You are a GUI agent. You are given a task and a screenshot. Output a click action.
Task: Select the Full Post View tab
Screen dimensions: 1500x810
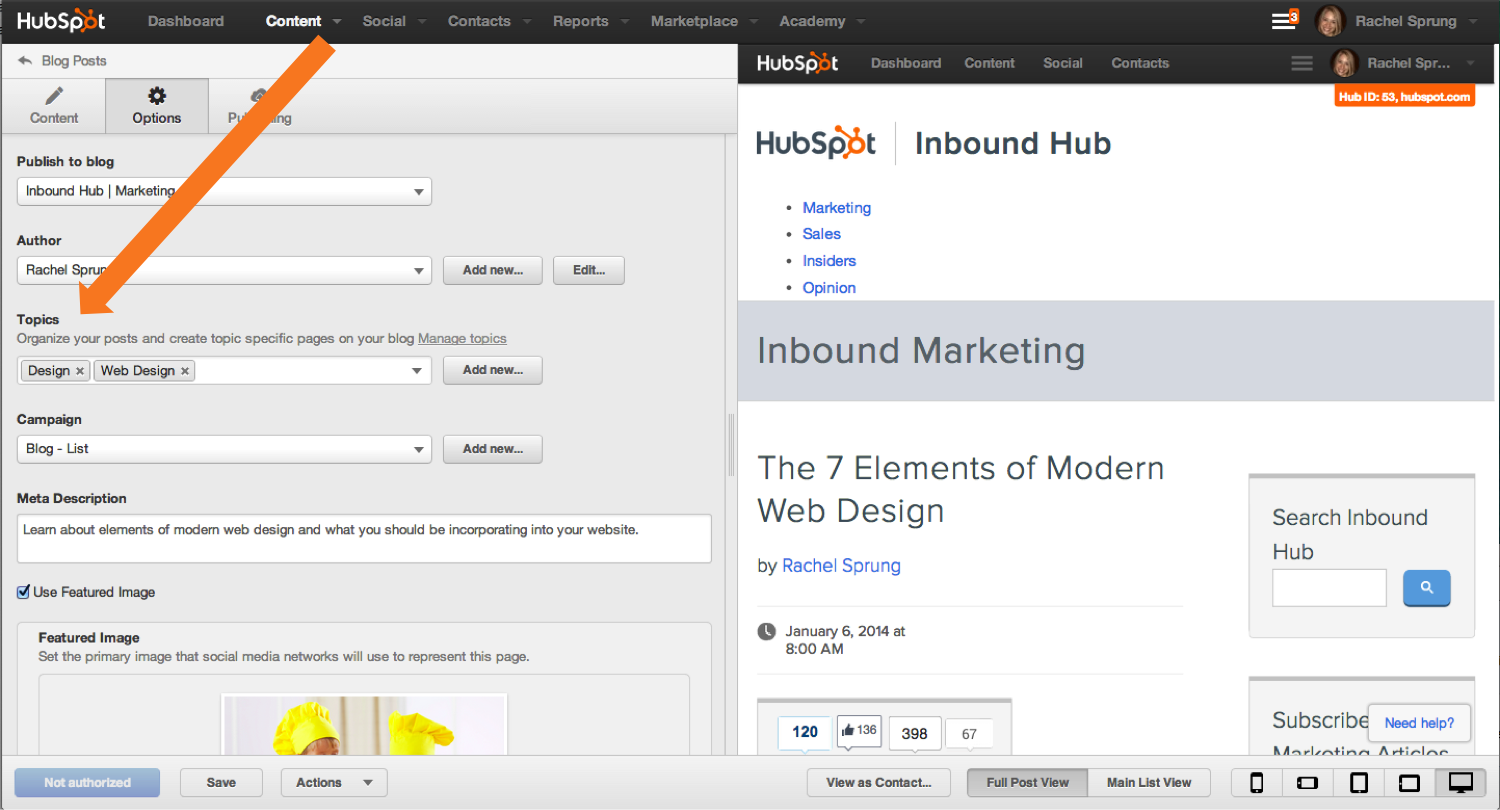coord(1028,783)
